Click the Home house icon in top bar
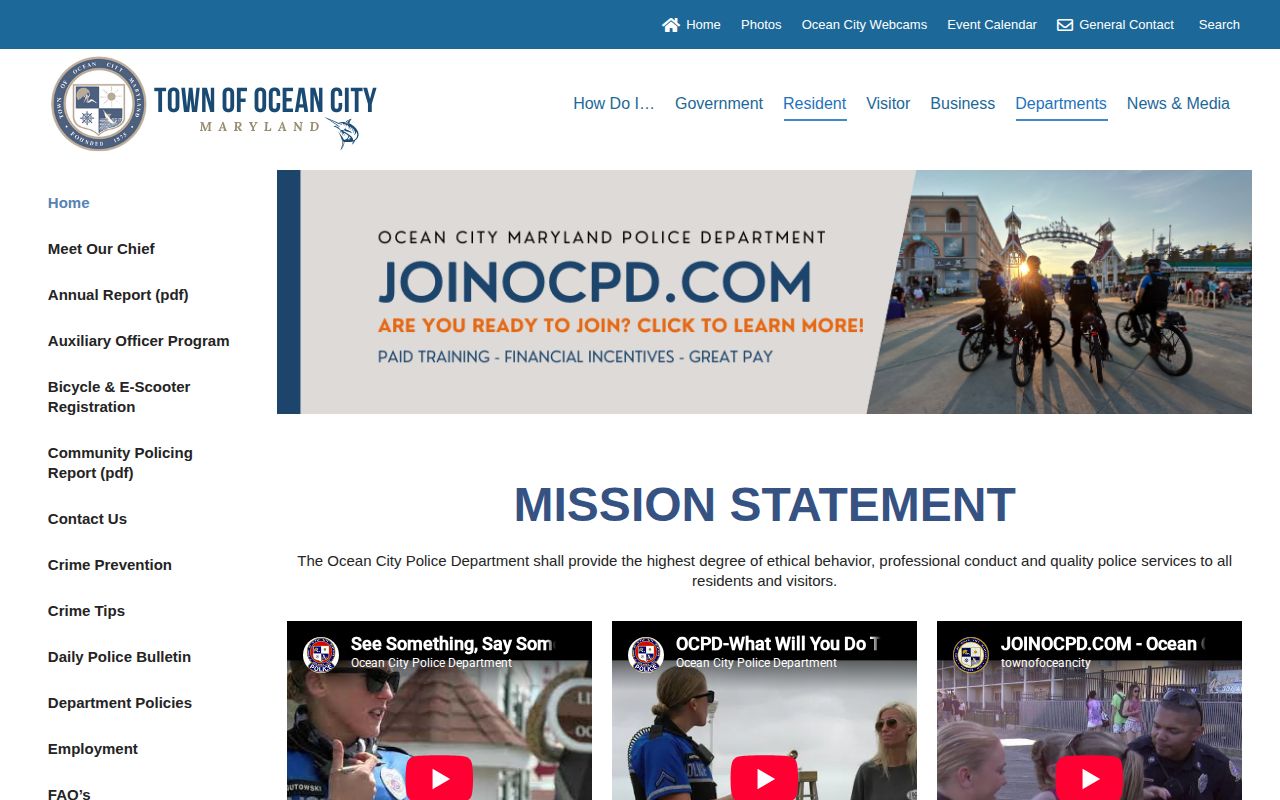Screen dimensions: 1280x800 tap(671, 25)
